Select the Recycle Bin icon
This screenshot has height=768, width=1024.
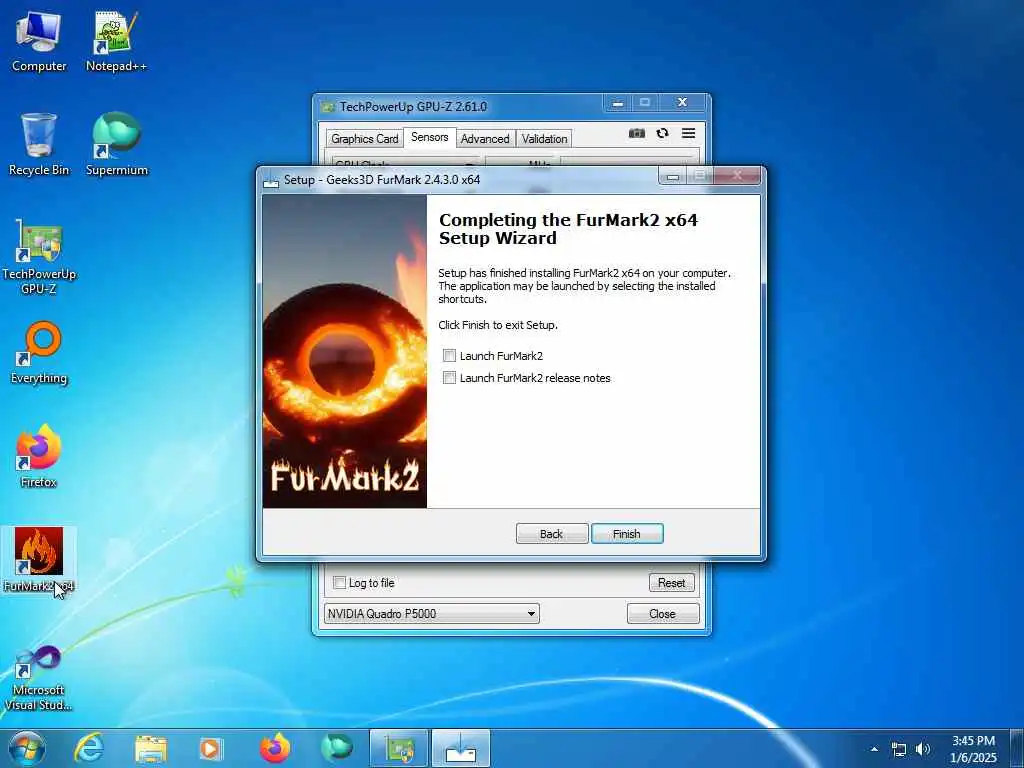(x=39, y=145)
